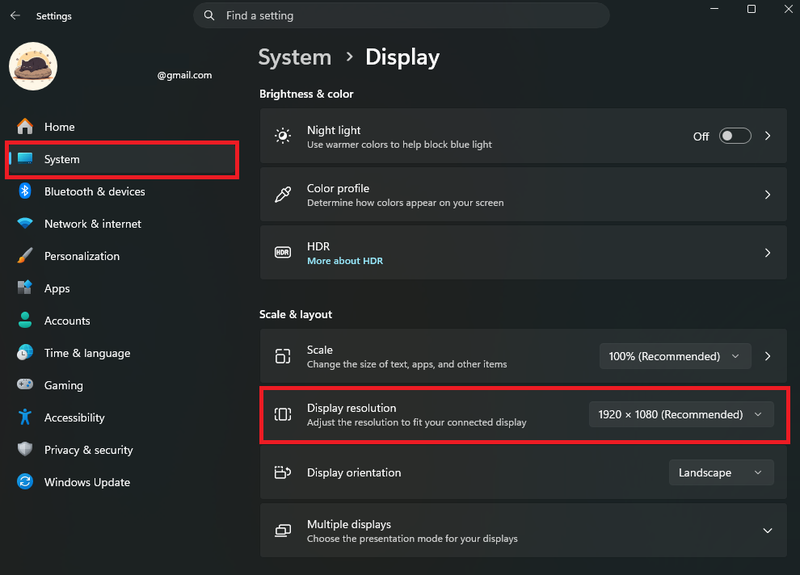Click the Scale & layout heading
Screen dimensions: 800x575
(x=295, y=314)
